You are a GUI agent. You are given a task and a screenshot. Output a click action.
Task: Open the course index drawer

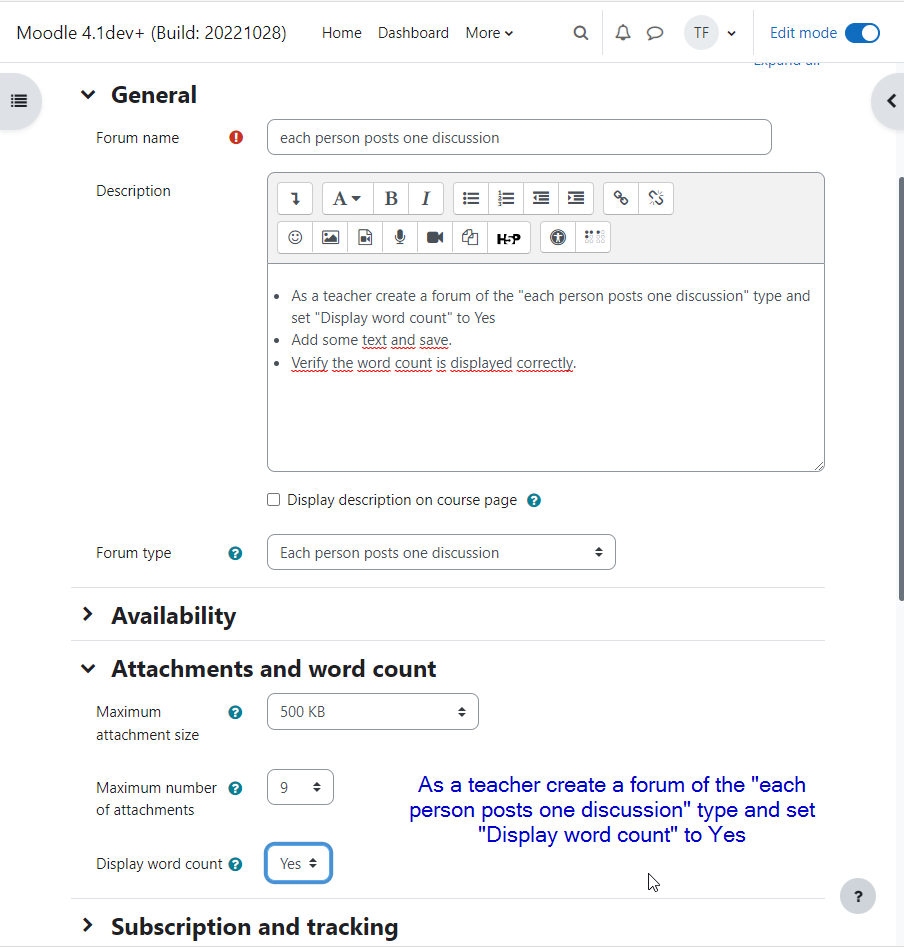[19, 101]
